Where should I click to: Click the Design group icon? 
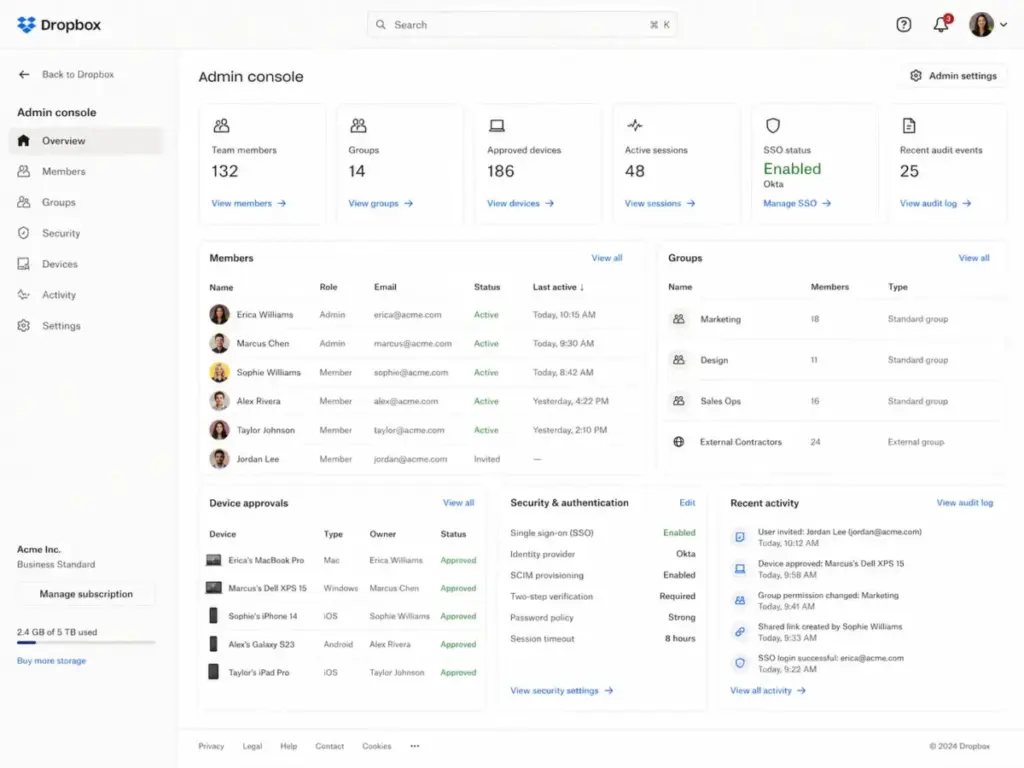[x=679, y=360]
